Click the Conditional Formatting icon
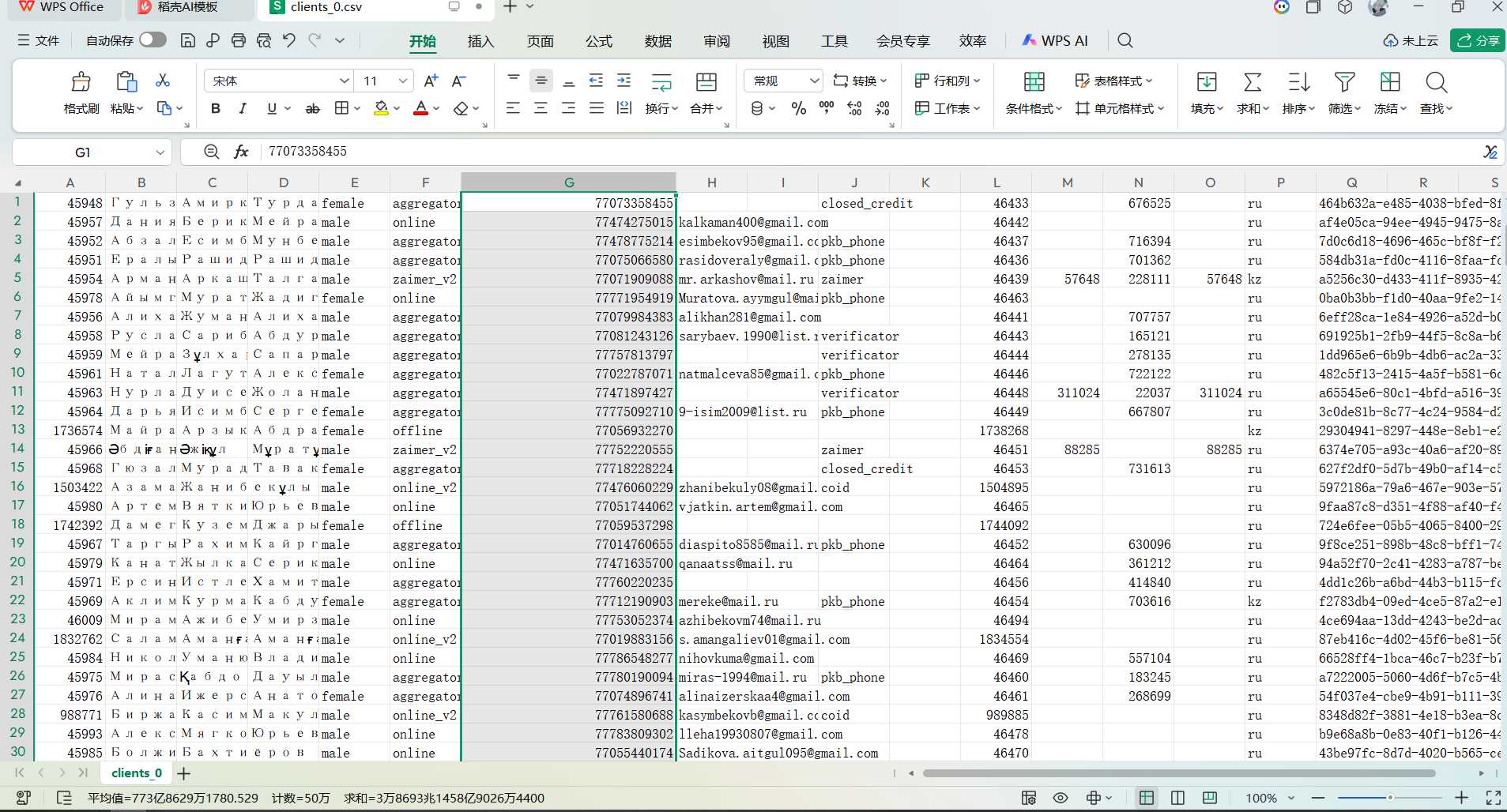The image size is (1507, 812). [1034, 81]
